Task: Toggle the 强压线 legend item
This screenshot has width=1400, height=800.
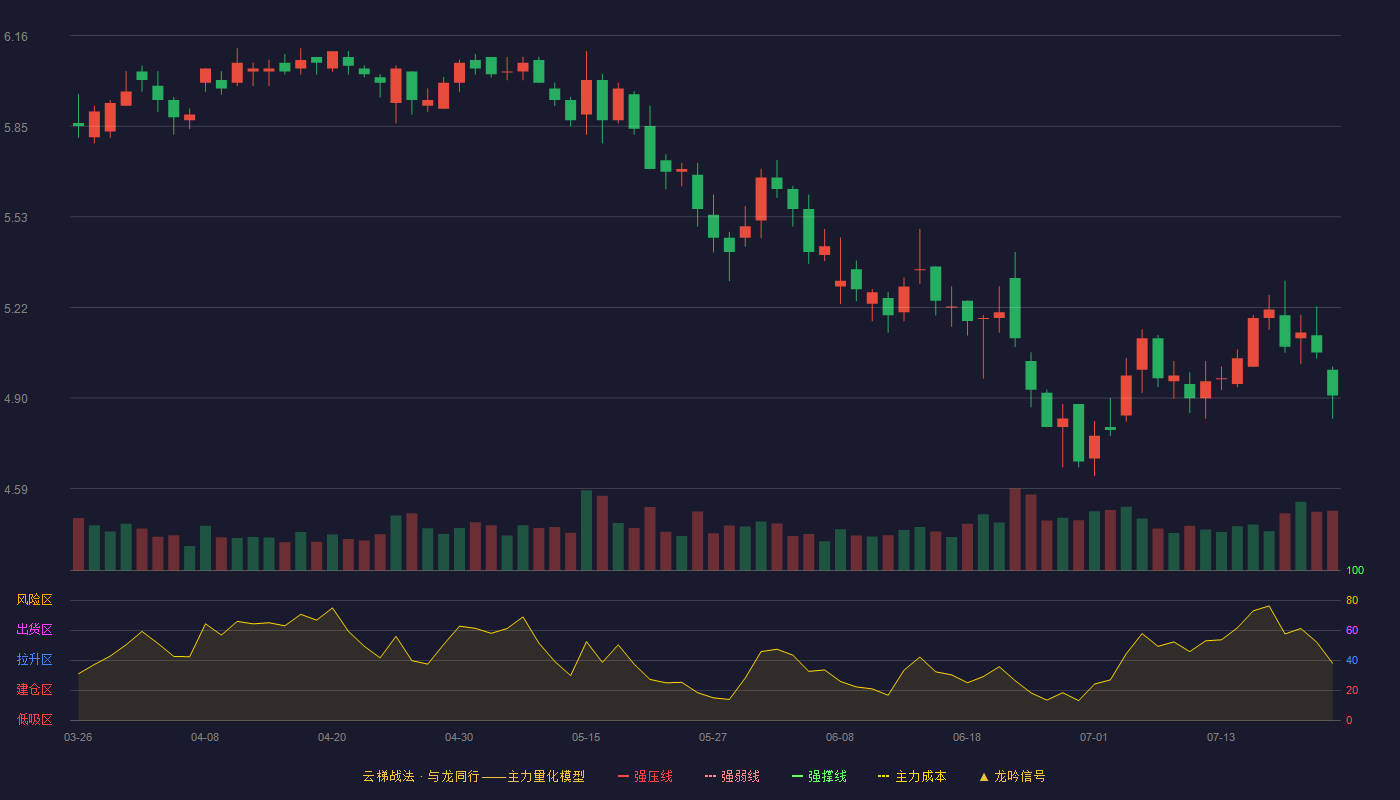Action: tap(645, 776)
